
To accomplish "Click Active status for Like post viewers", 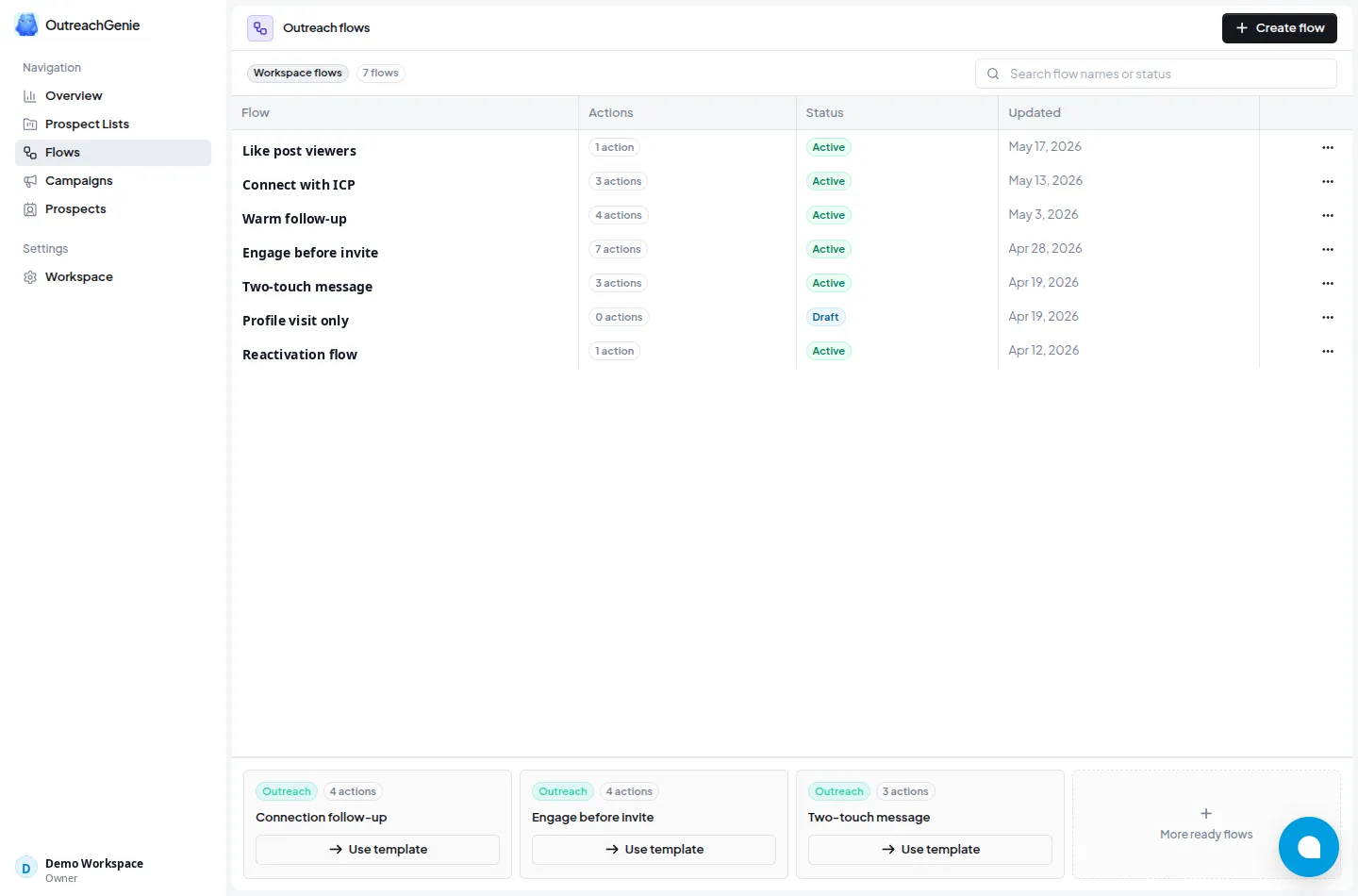I will click(829, 147).
